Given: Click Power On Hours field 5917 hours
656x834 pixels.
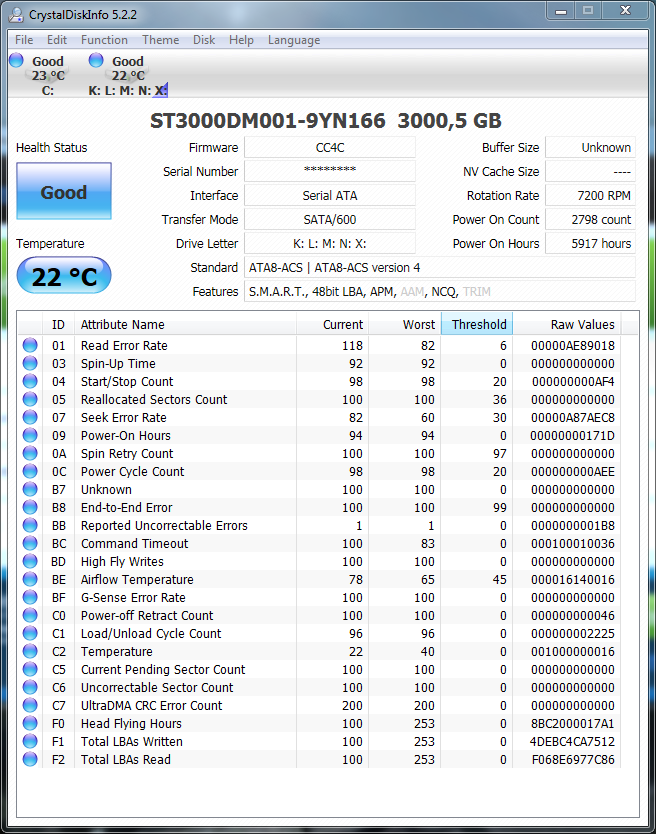Looking at the screenshot, I should [x=591, y=244].
